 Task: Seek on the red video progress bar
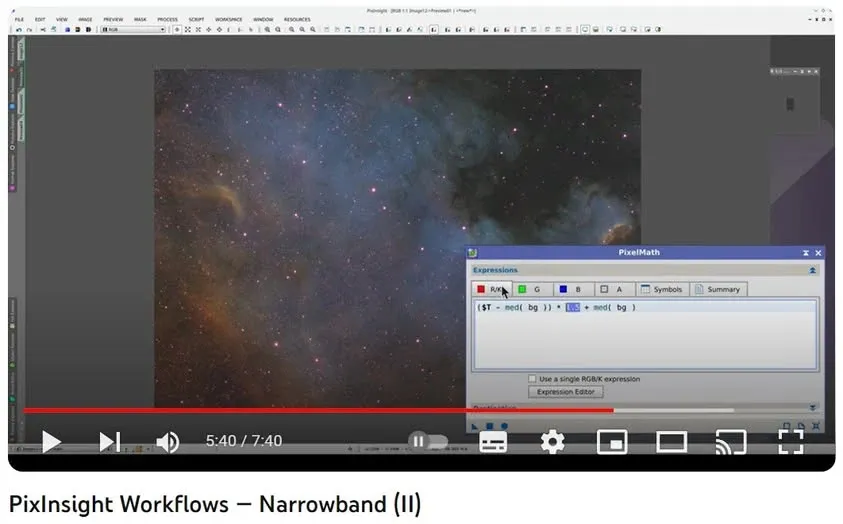coord(318,411)
